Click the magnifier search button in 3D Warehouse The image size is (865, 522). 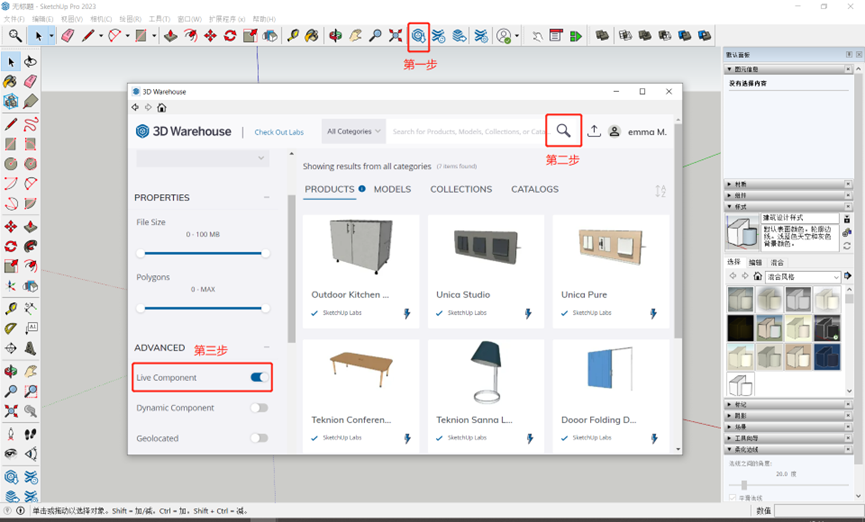564,130
